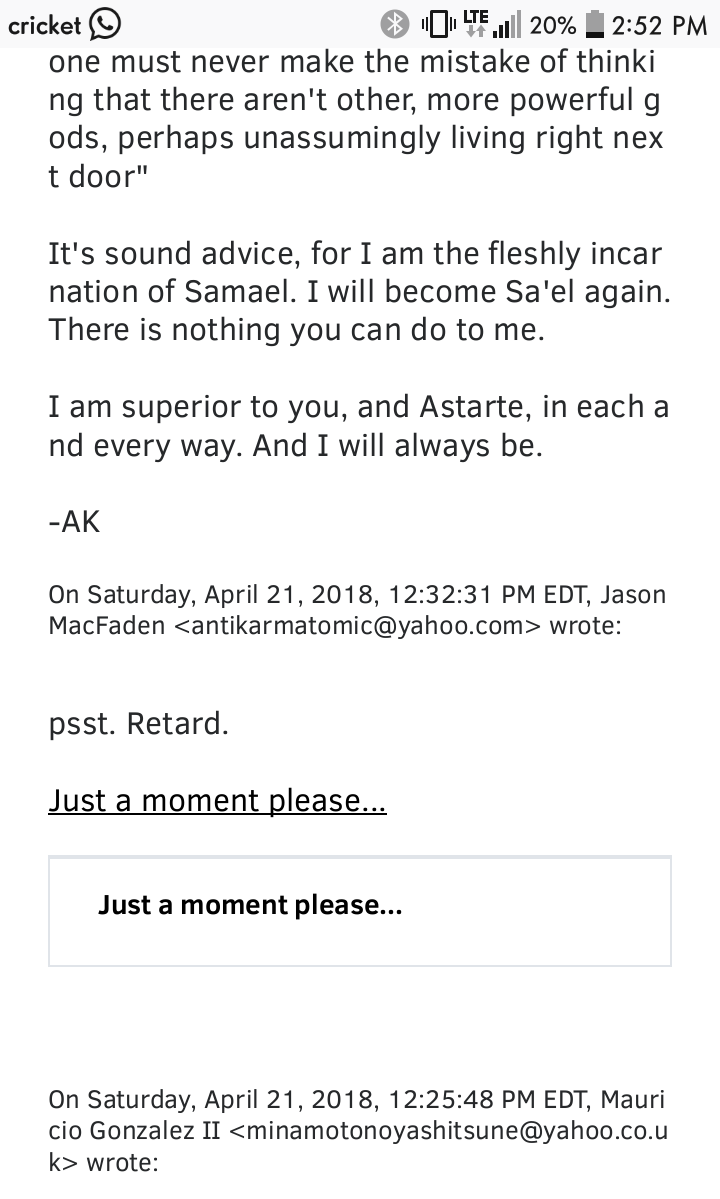Tap the paragraph beginning I am superior
The image size is (720, 1199).
tap(358, 426)
